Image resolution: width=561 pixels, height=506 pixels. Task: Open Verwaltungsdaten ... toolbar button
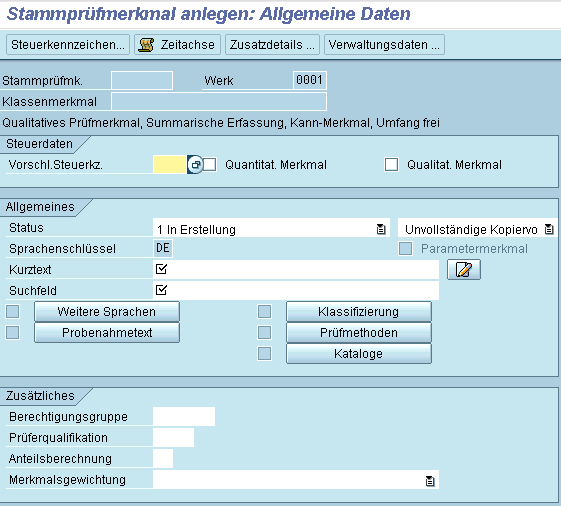tap(384, 45)
